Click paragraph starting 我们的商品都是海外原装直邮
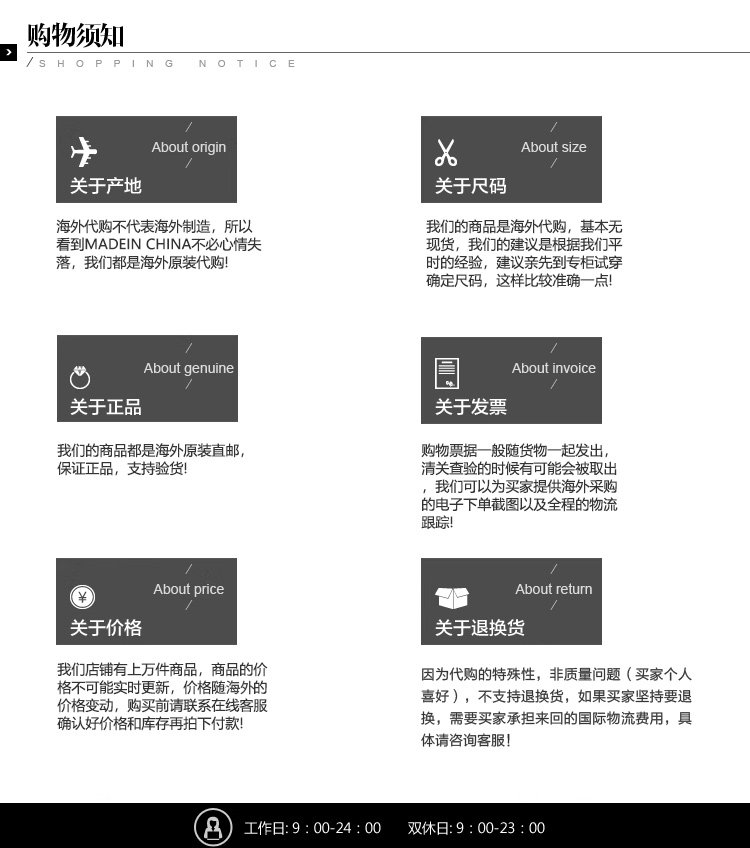This screenshot has width=750, height=848. click(151, 459)
